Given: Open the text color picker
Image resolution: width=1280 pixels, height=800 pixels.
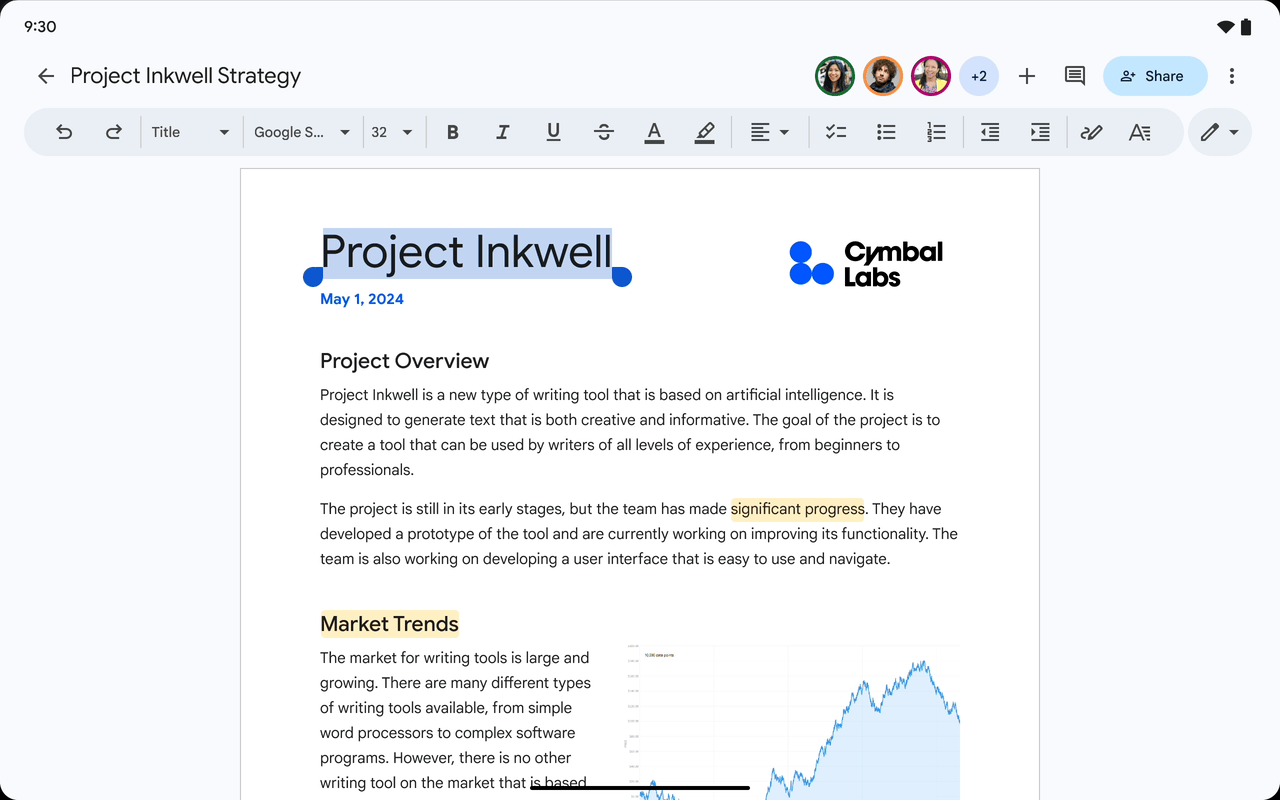Looking at the screenshot, I should pos(654,131).
